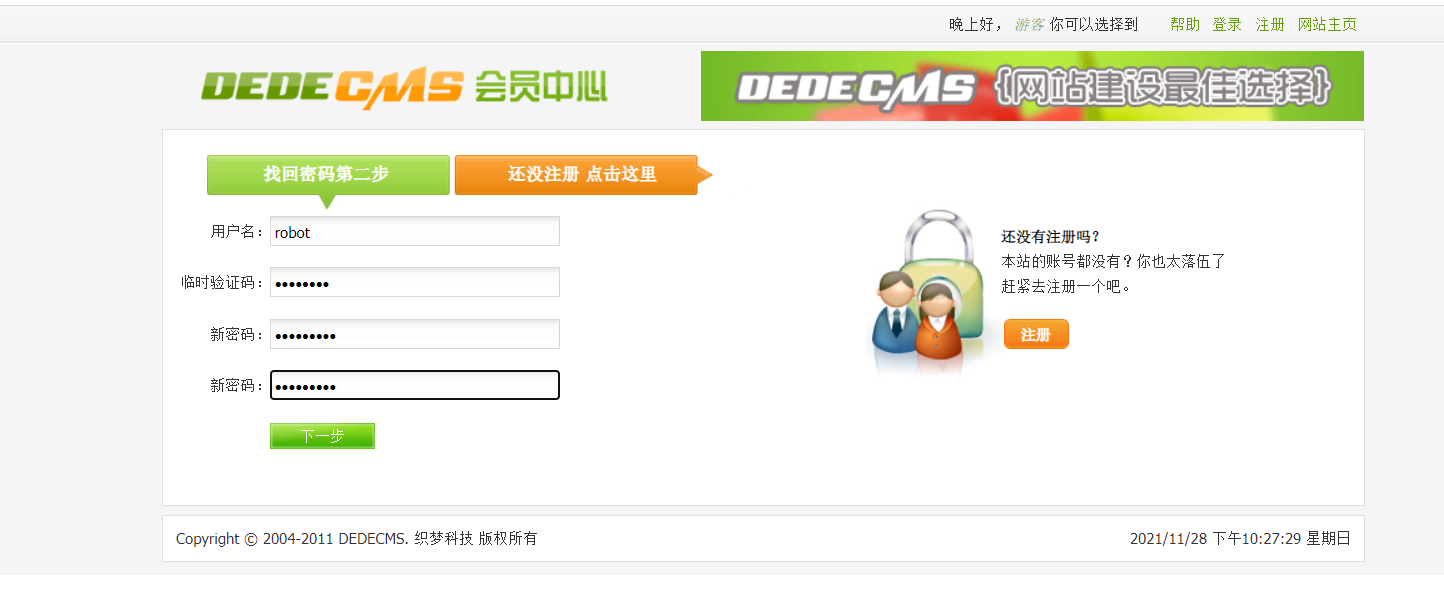
Task: Click the upper 新密码 password field
Action: tap(415, 334)
